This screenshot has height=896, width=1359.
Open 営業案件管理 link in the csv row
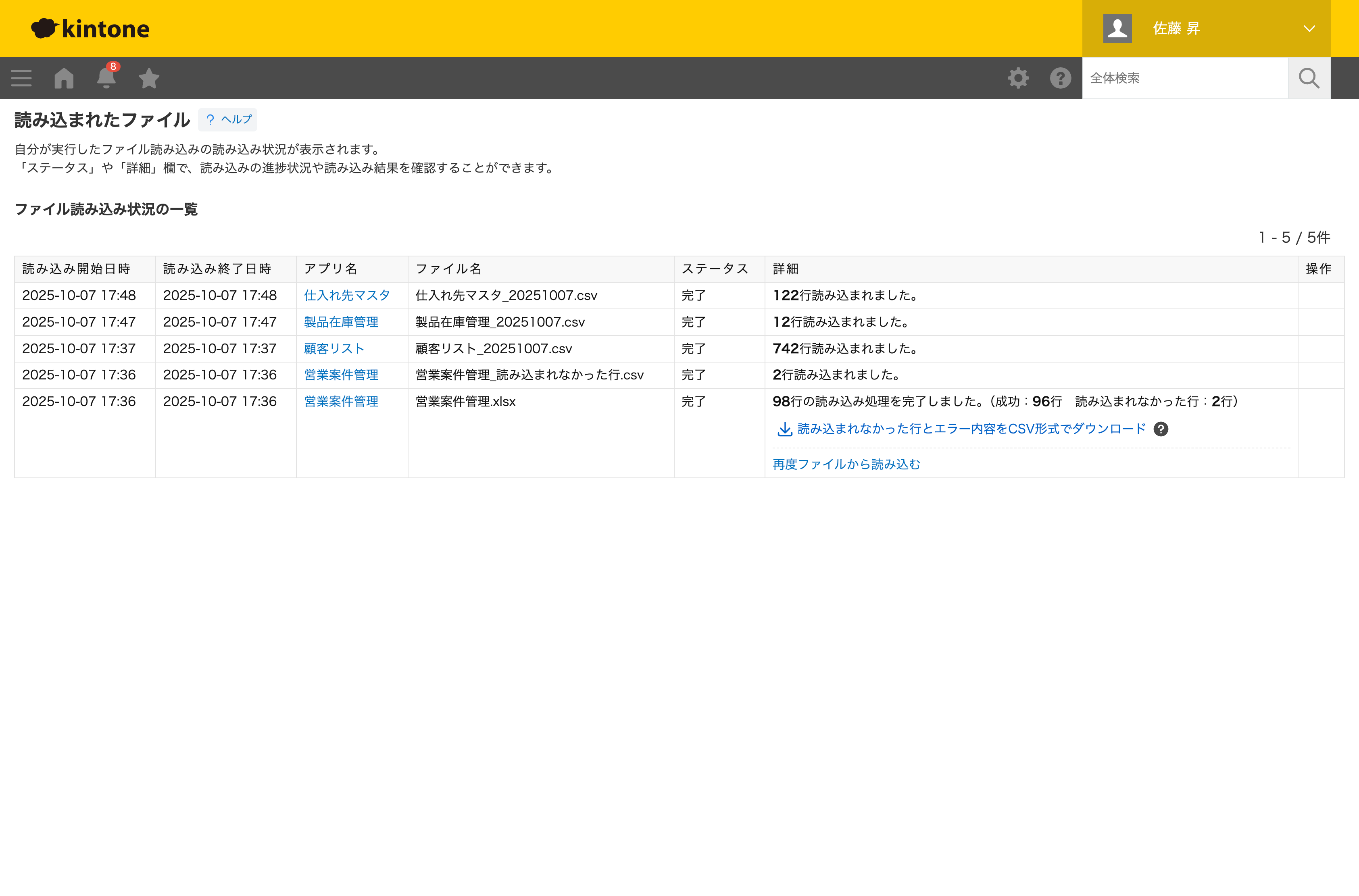click(341, 375)
